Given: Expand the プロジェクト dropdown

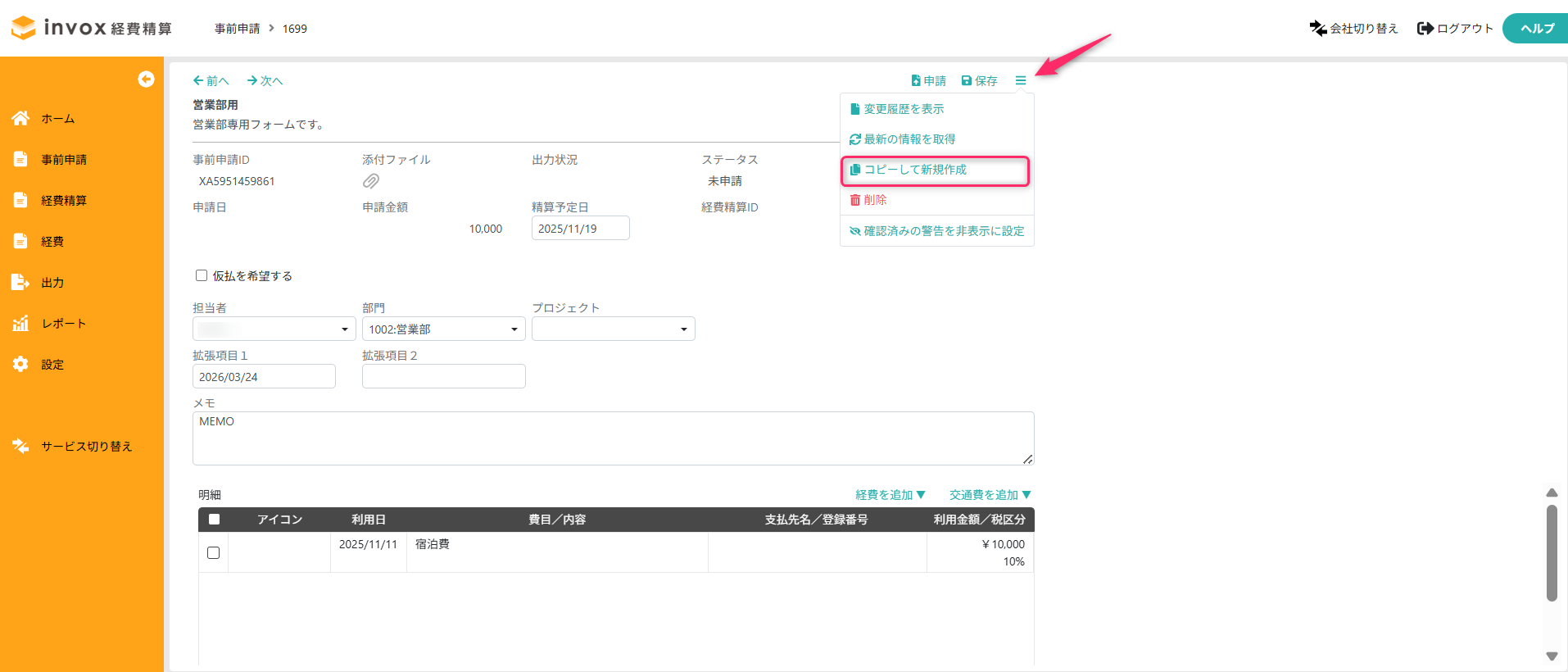Looking at the screenshot, I should point(613,329).
